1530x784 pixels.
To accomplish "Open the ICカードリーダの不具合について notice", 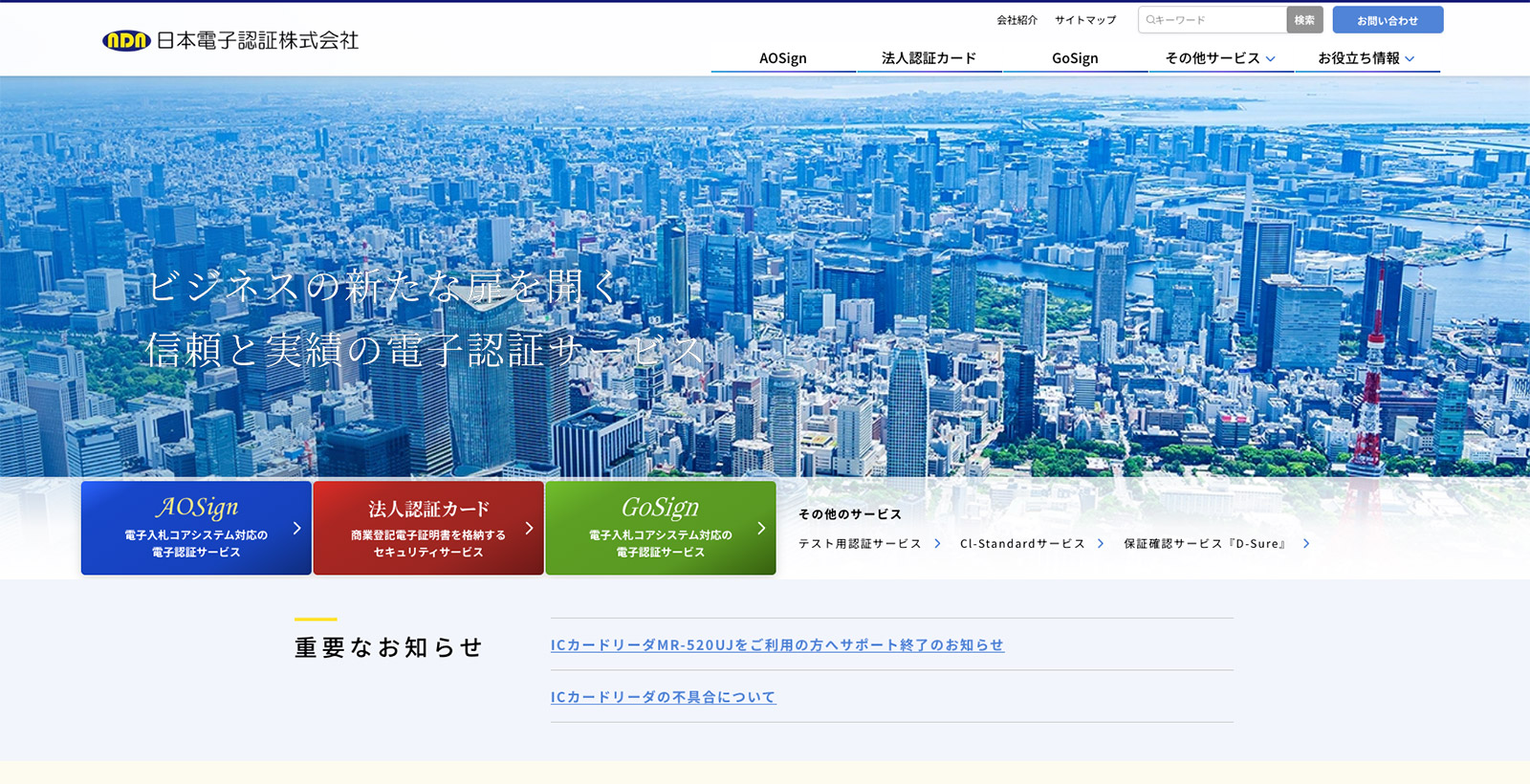I will pos(664,697).
